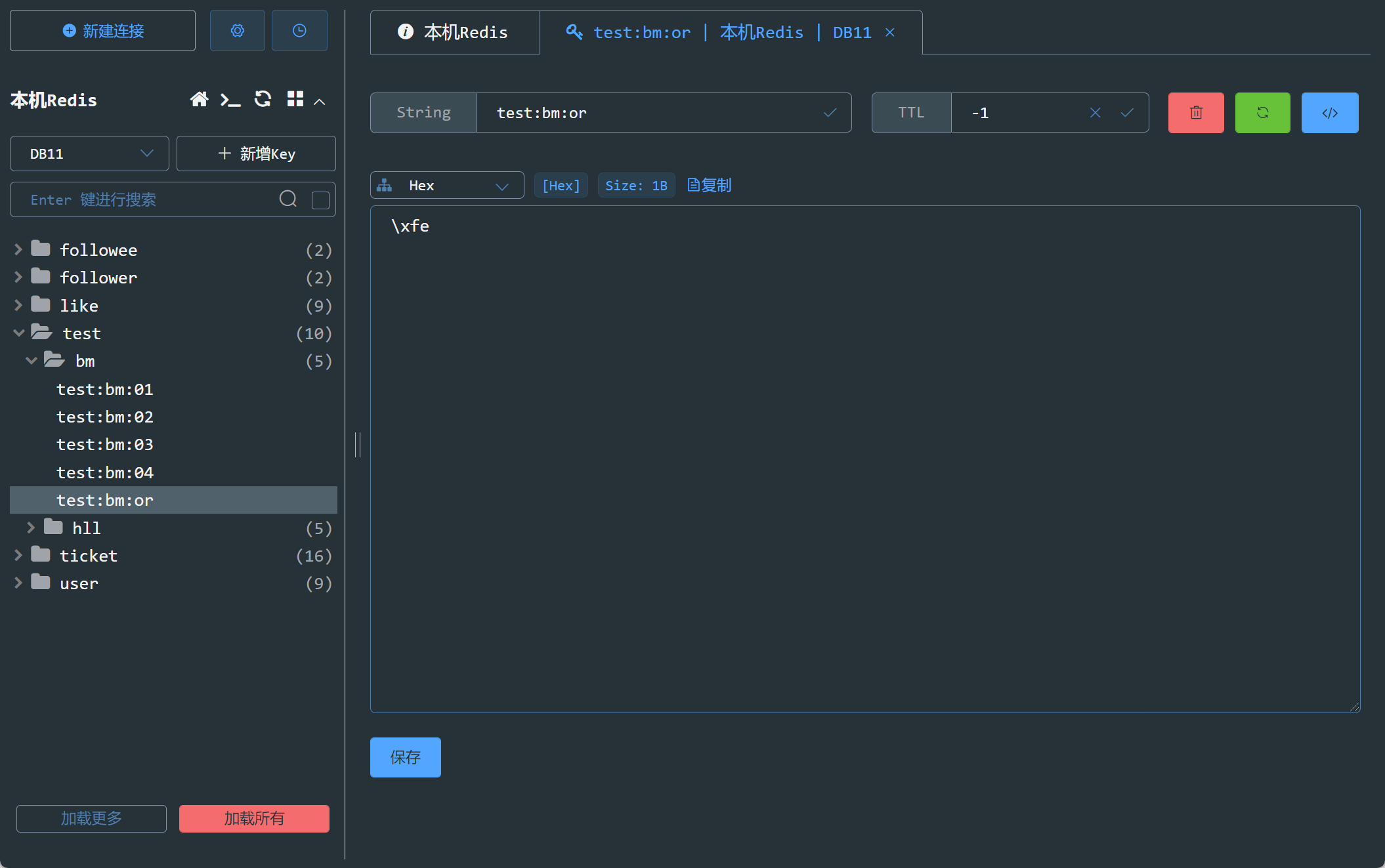Image resolution: width=1385 pixels, height=868 pixels.
Task: Collapse the 本机Redis connection panel
Action: 320,102
